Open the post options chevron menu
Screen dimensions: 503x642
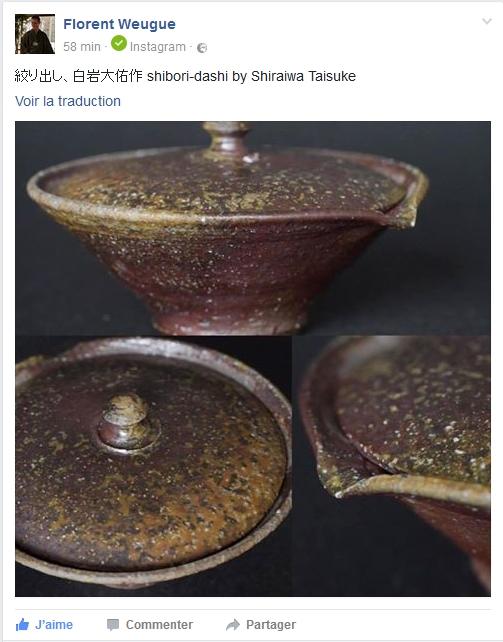487,21
